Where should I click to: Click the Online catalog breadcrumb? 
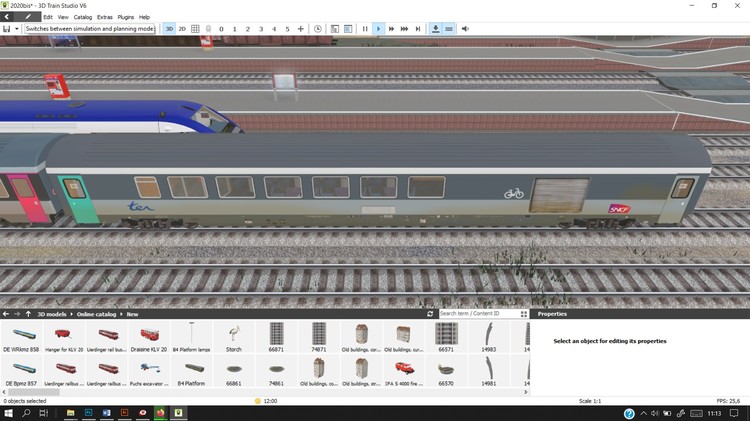pyautogui.click(x=96, y=314)
